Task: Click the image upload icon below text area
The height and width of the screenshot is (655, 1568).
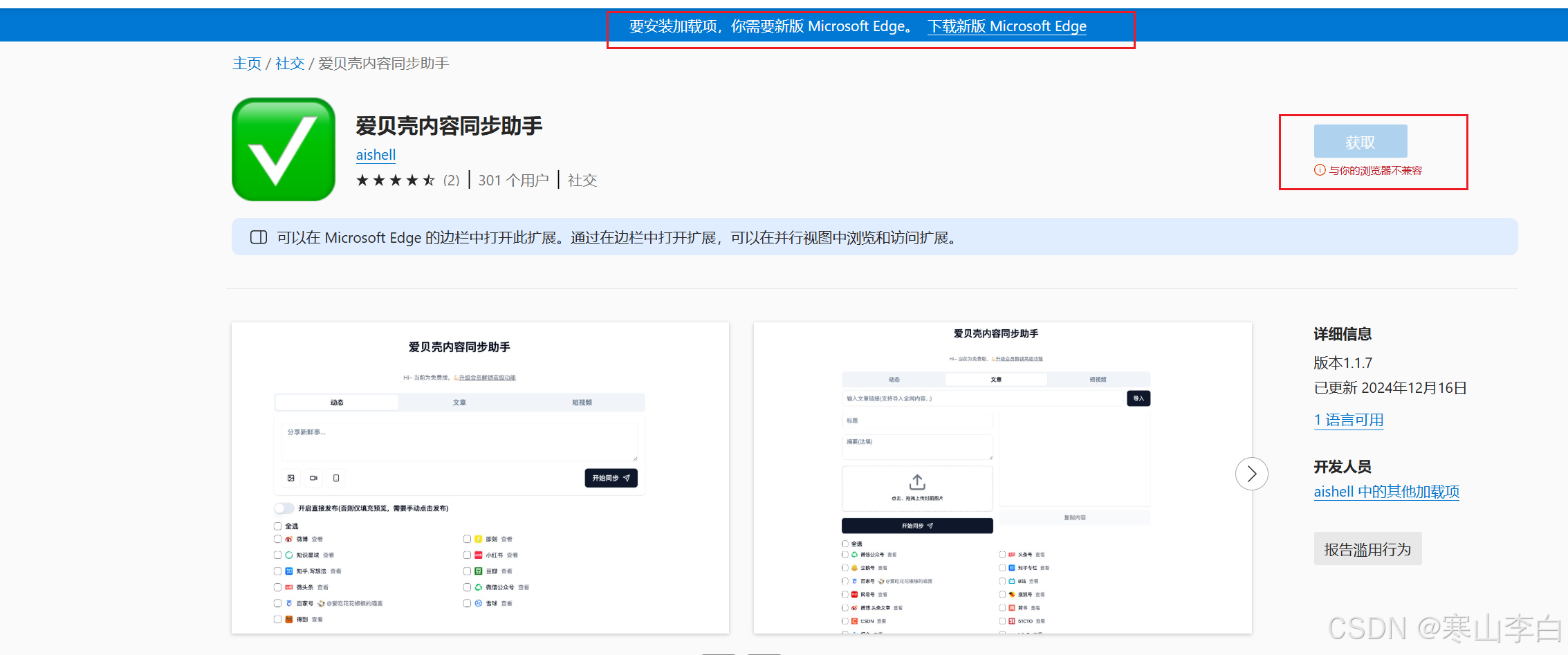Action: point(291,478)
